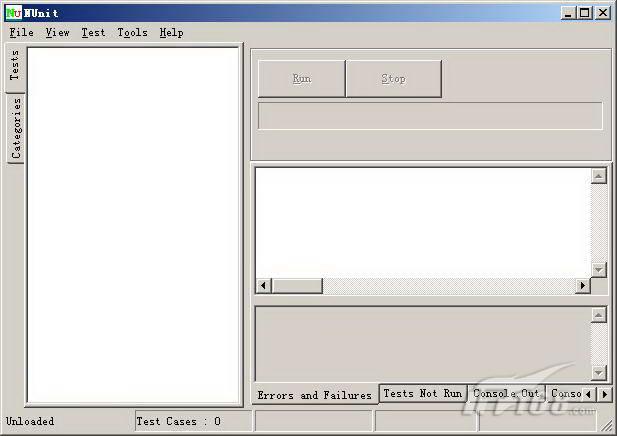The image size is (617, 436).
Task: Click the window resize grip corner
Action: pos(608,426)
